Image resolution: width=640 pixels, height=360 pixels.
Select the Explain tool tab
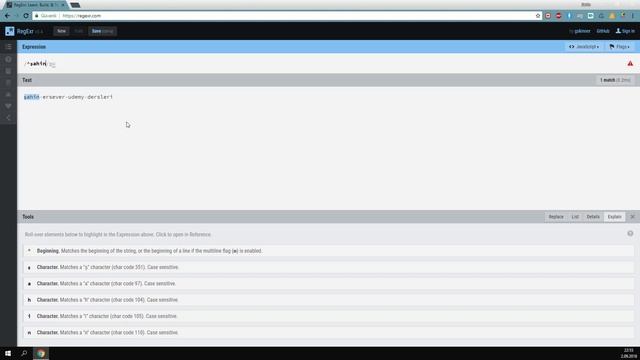614,217
